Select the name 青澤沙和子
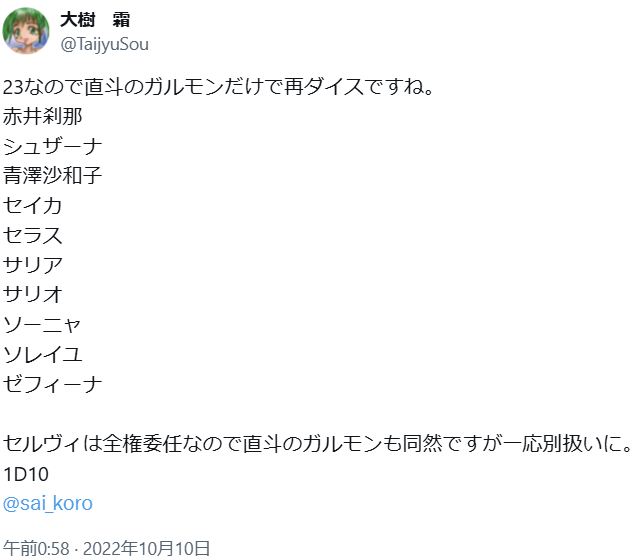 52,176
